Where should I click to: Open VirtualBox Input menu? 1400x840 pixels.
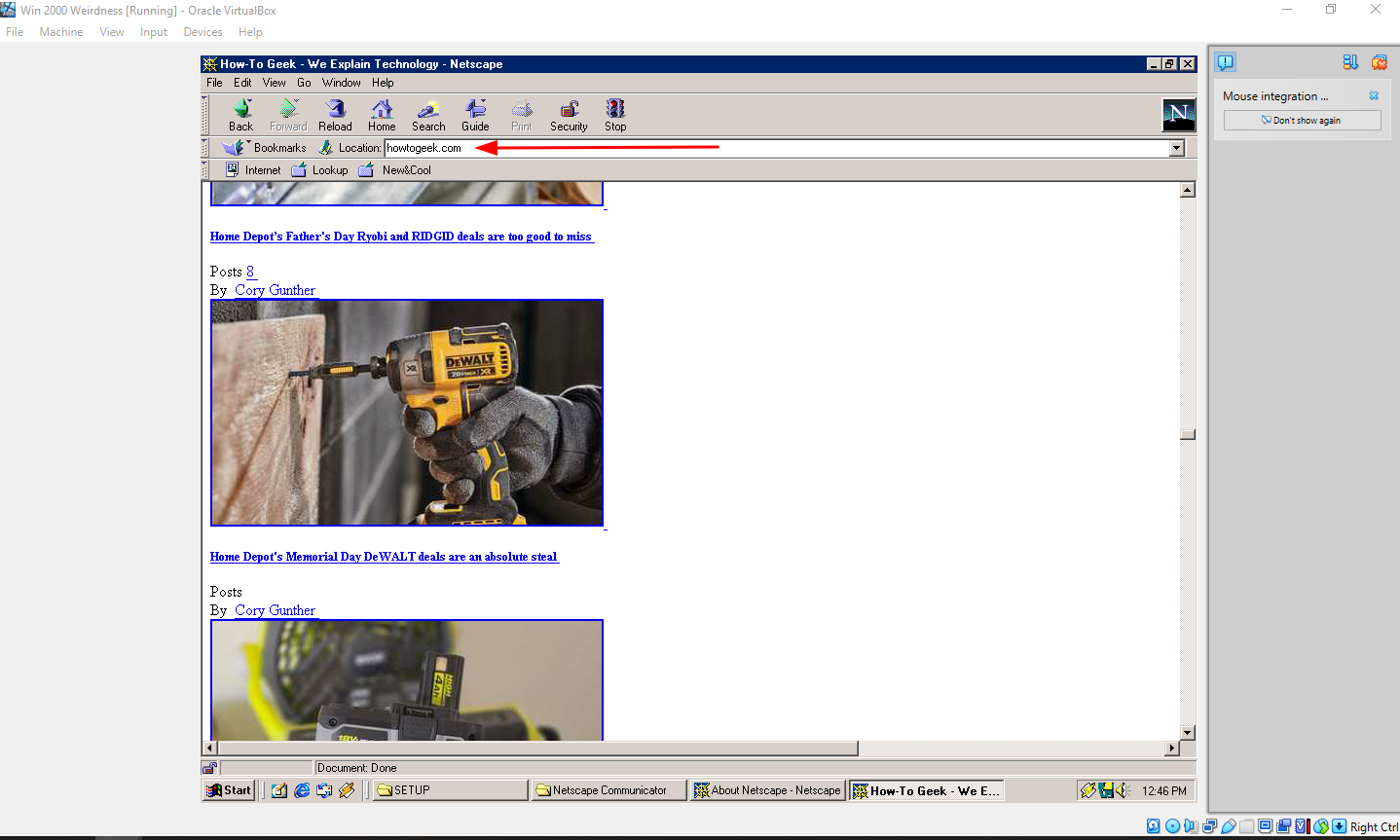point(154,32)
